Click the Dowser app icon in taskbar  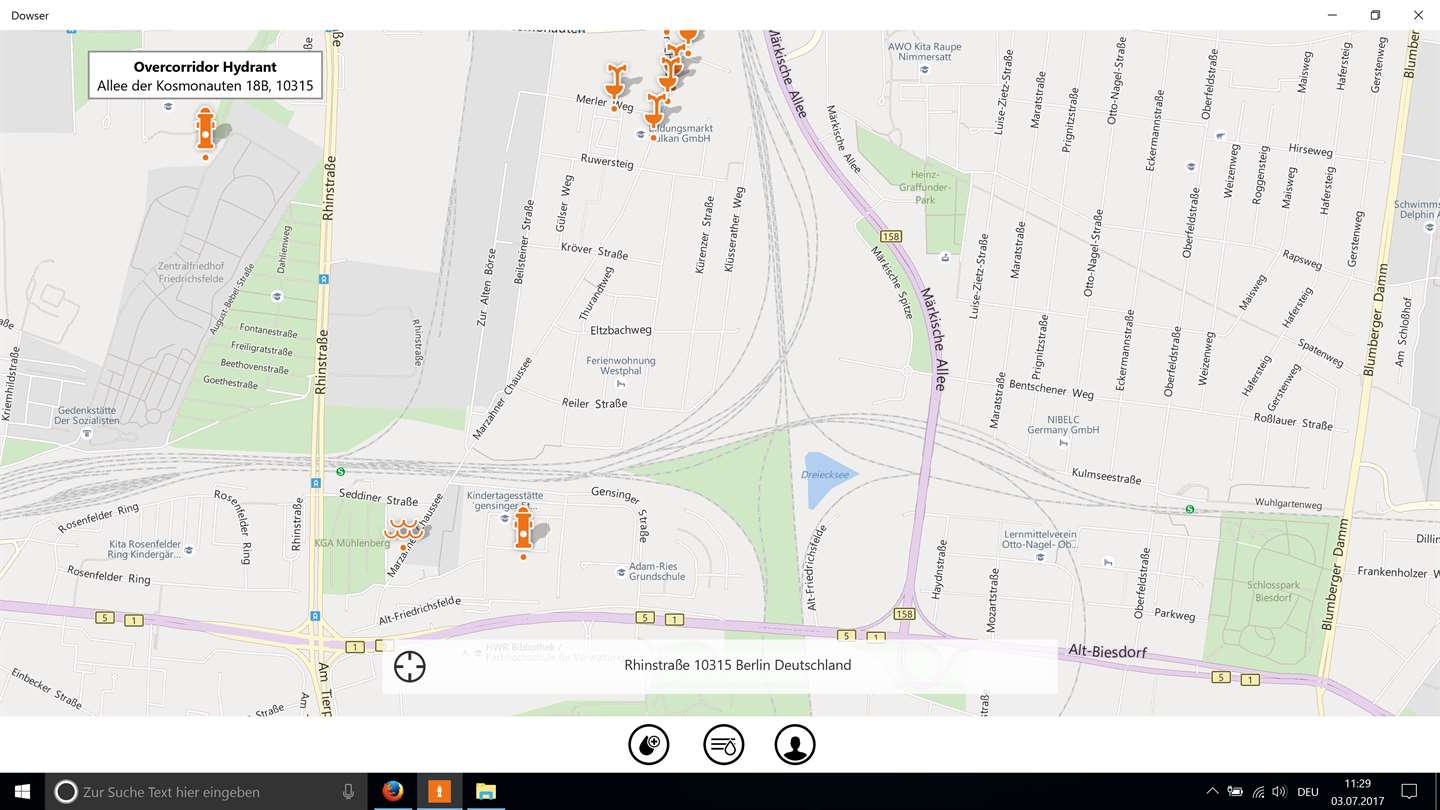click(439, 791)
